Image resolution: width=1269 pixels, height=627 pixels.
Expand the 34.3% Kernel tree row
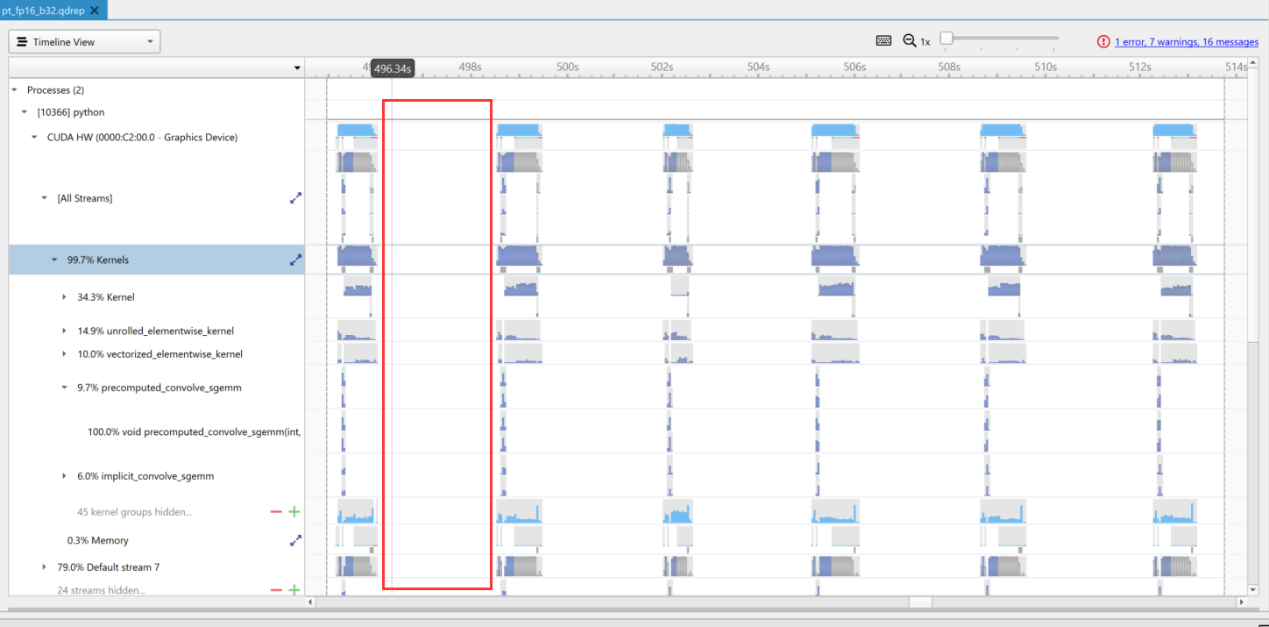(x=64, y=297)
